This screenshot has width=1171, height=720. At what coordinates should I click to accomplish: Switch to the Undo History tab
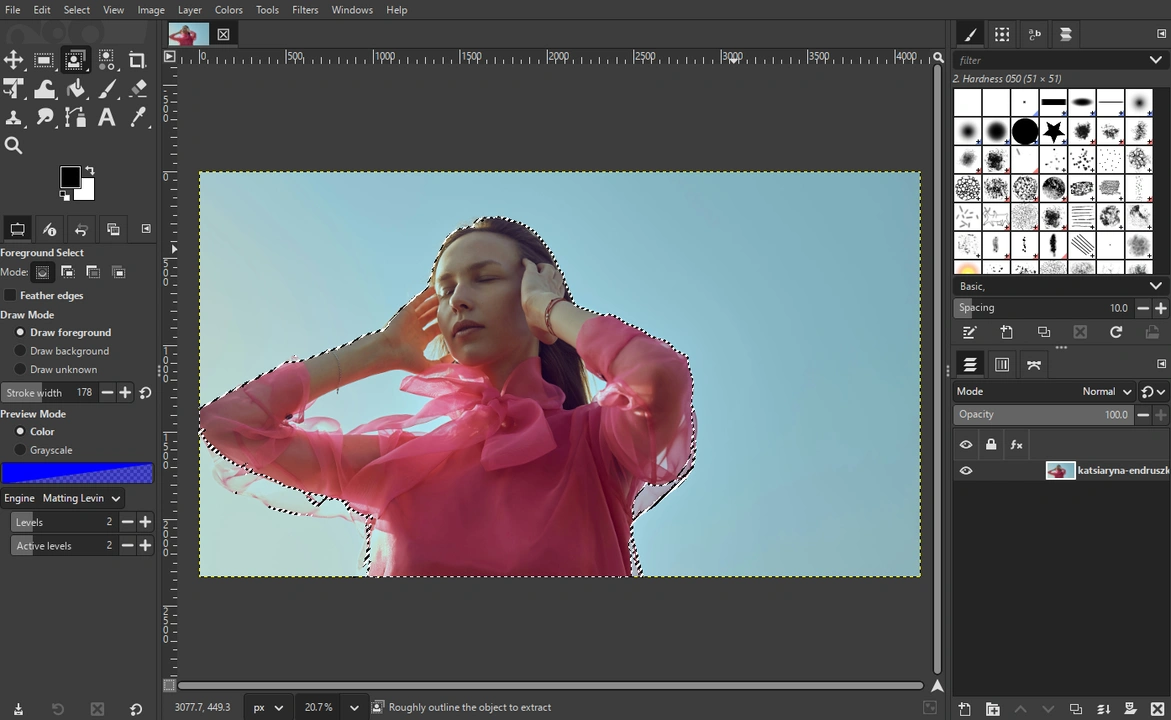(81, 229)
